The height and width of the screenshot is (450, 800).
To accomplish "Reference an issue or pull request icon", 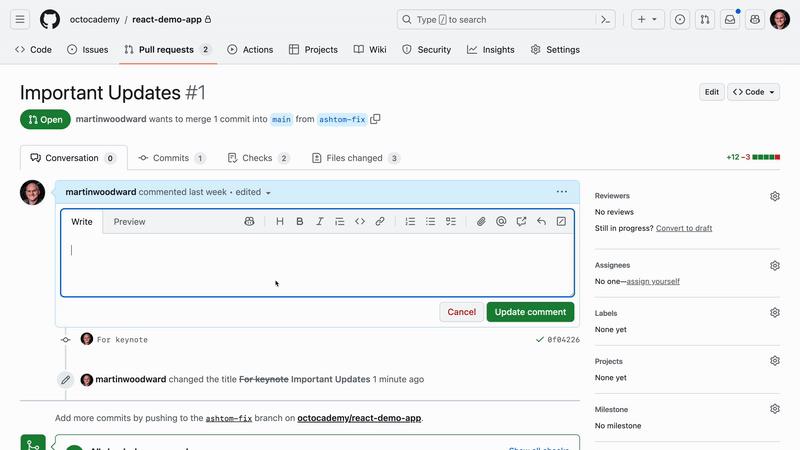I will point(521,221).
